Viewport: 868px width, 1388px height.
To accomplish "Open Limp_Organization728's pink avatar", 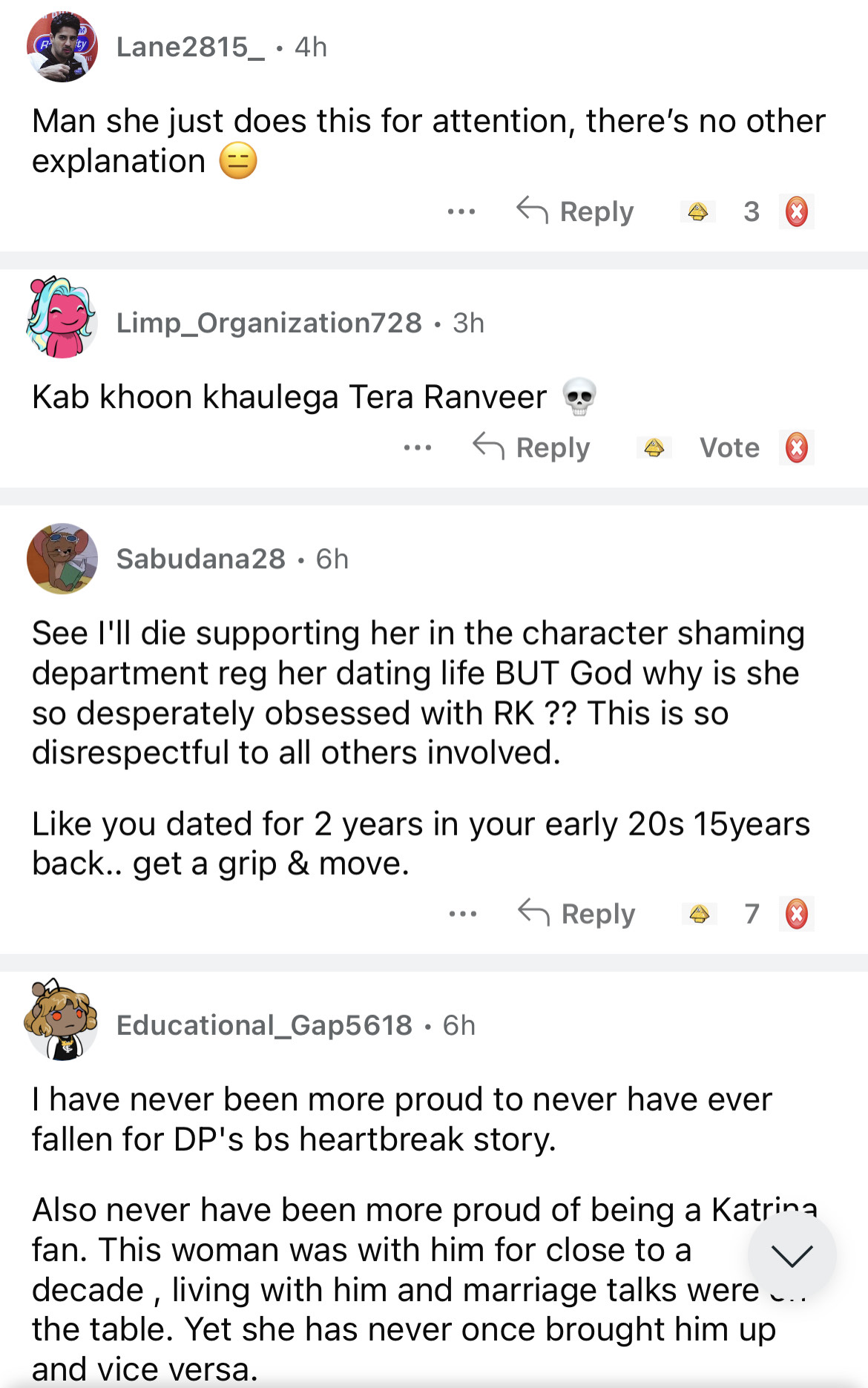I will tap(62, 318).
